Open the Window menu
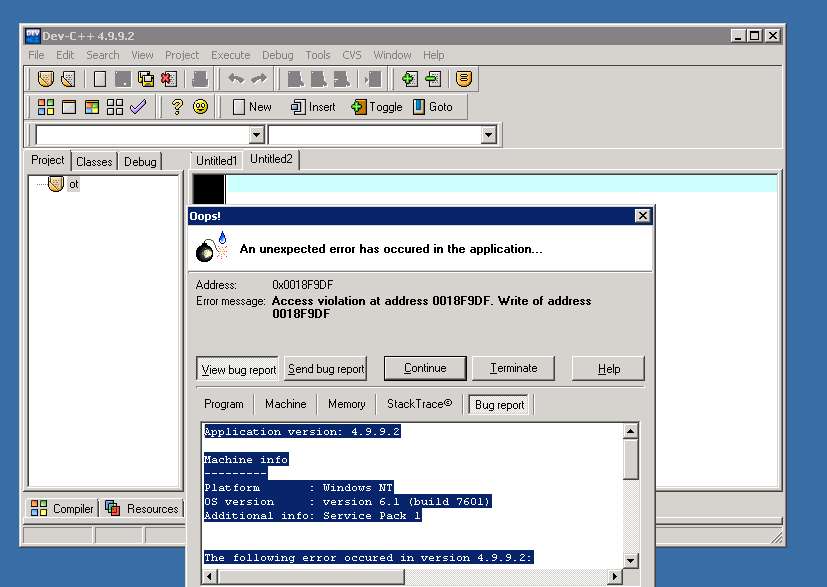This screenshot has height=587, width=827. 392,55
